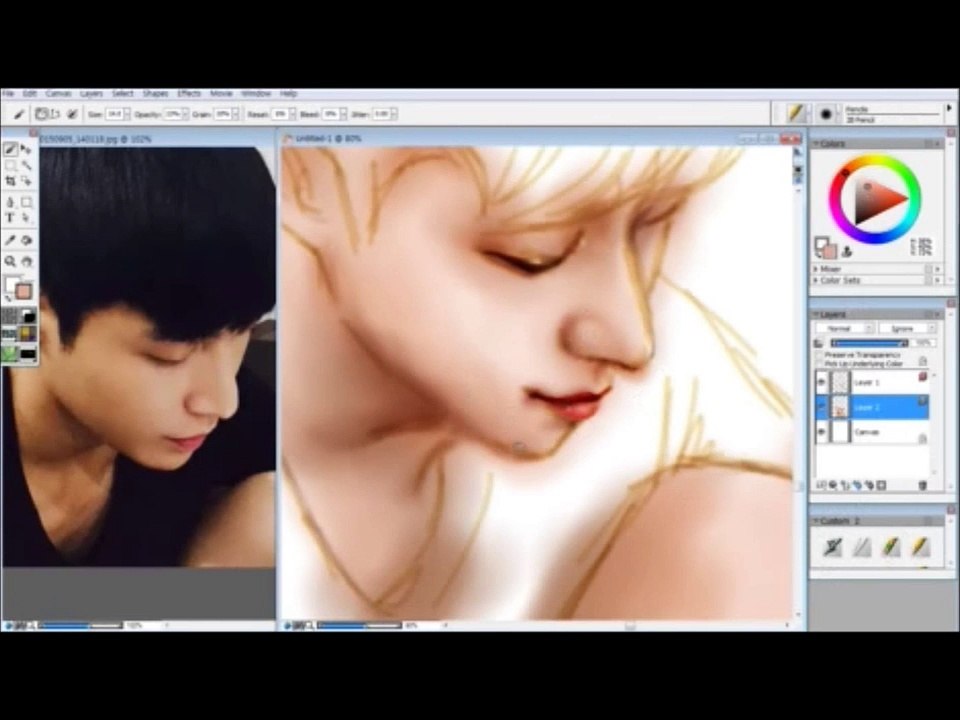Collapse the Layers panel
Viewport: 960px width, 720px height.
(816, 314)
